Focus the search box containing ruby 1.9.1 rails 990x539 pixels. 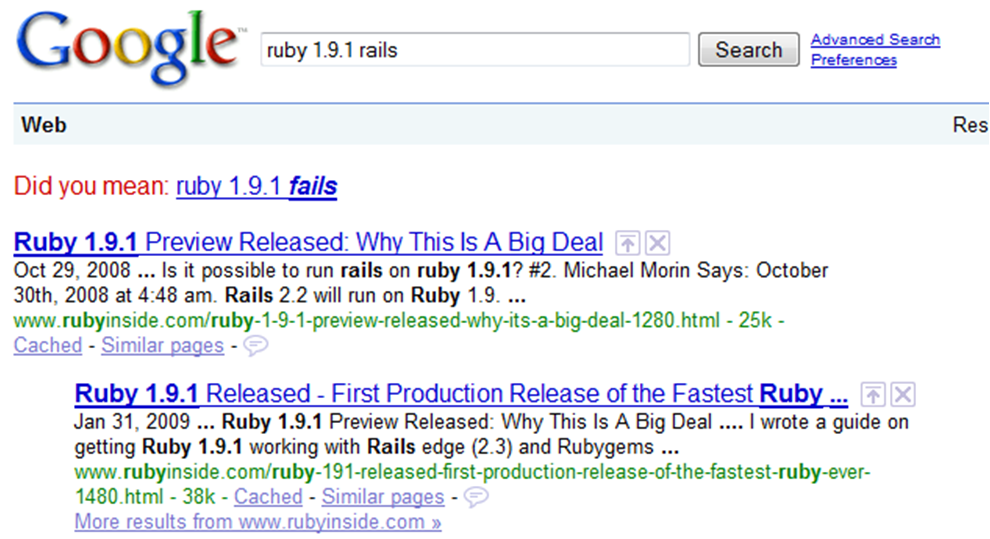coord(475,50)
